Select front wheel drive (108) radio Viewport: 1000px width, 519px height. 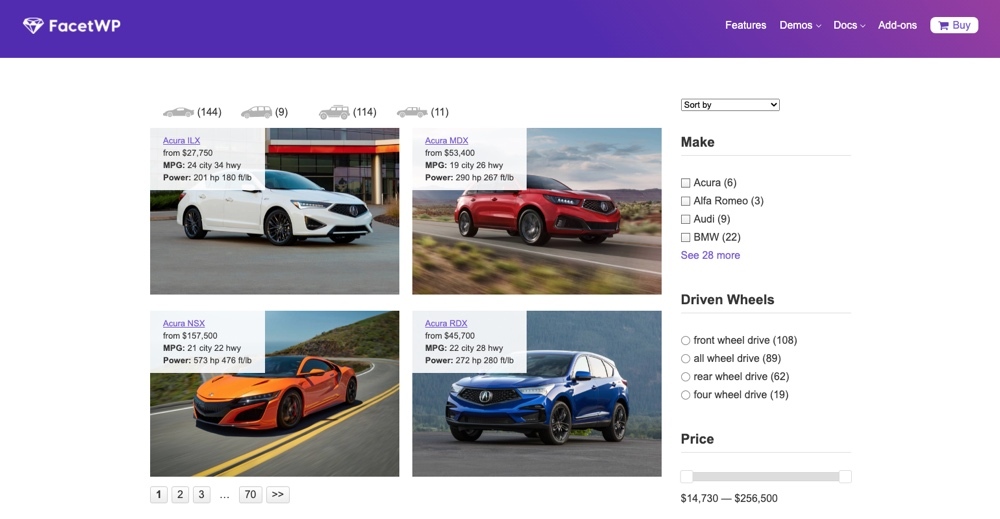pyautogui.click(x=686, y=340)
